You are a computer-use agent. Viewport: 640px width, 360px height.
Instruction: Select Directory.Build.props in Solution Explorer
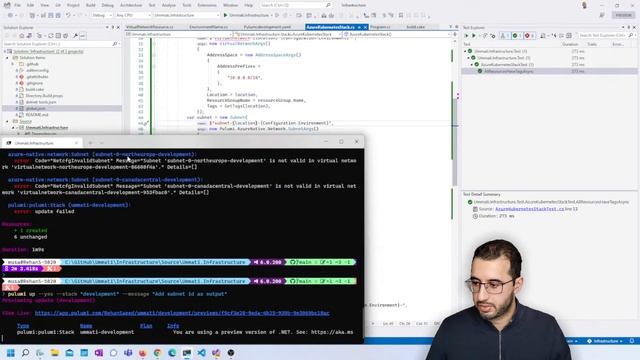point(44,96)
